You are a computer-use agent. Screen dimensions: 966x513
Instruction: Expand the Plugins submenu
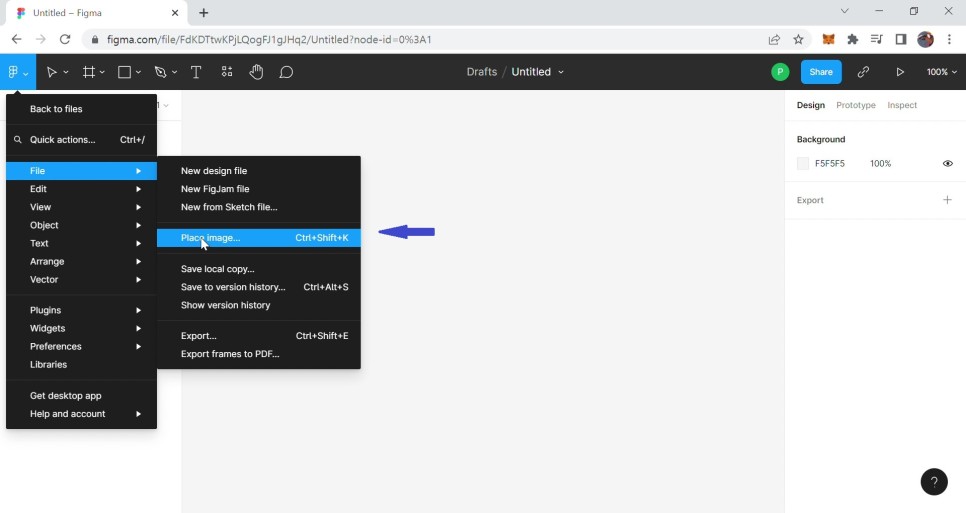(81, 310)
